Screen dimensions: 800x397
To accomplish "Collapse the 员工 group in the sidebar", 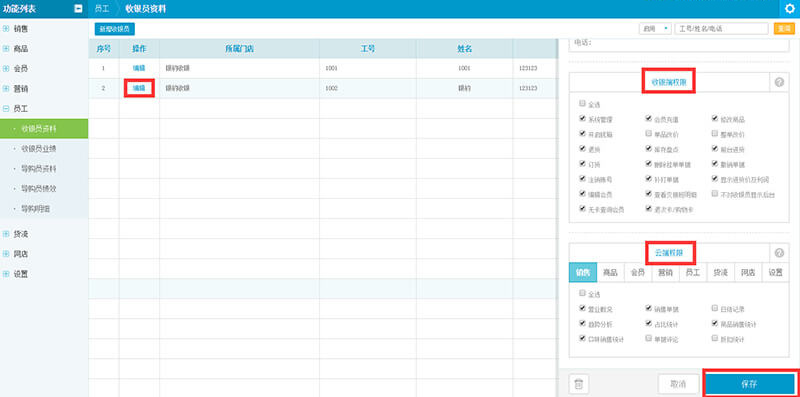I will pyautogui.click(x=6, y=108).
